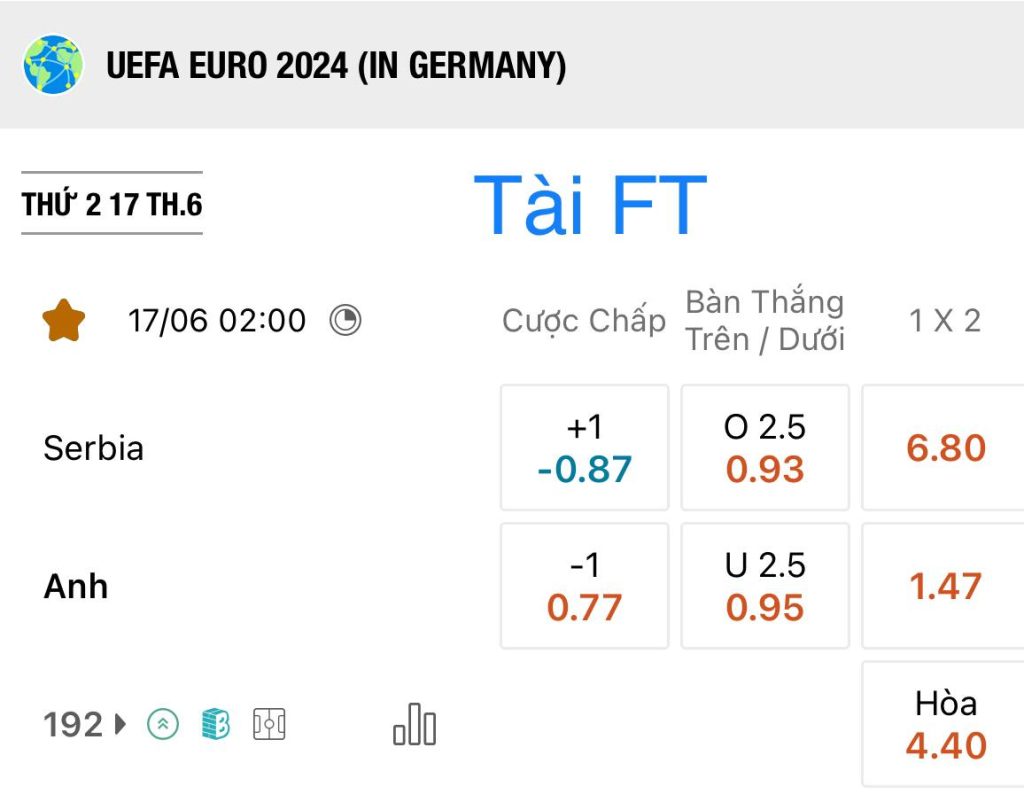This screenshot has height=794, width=1024.
Task: Click the Anh team name
Action: (76, 586)
